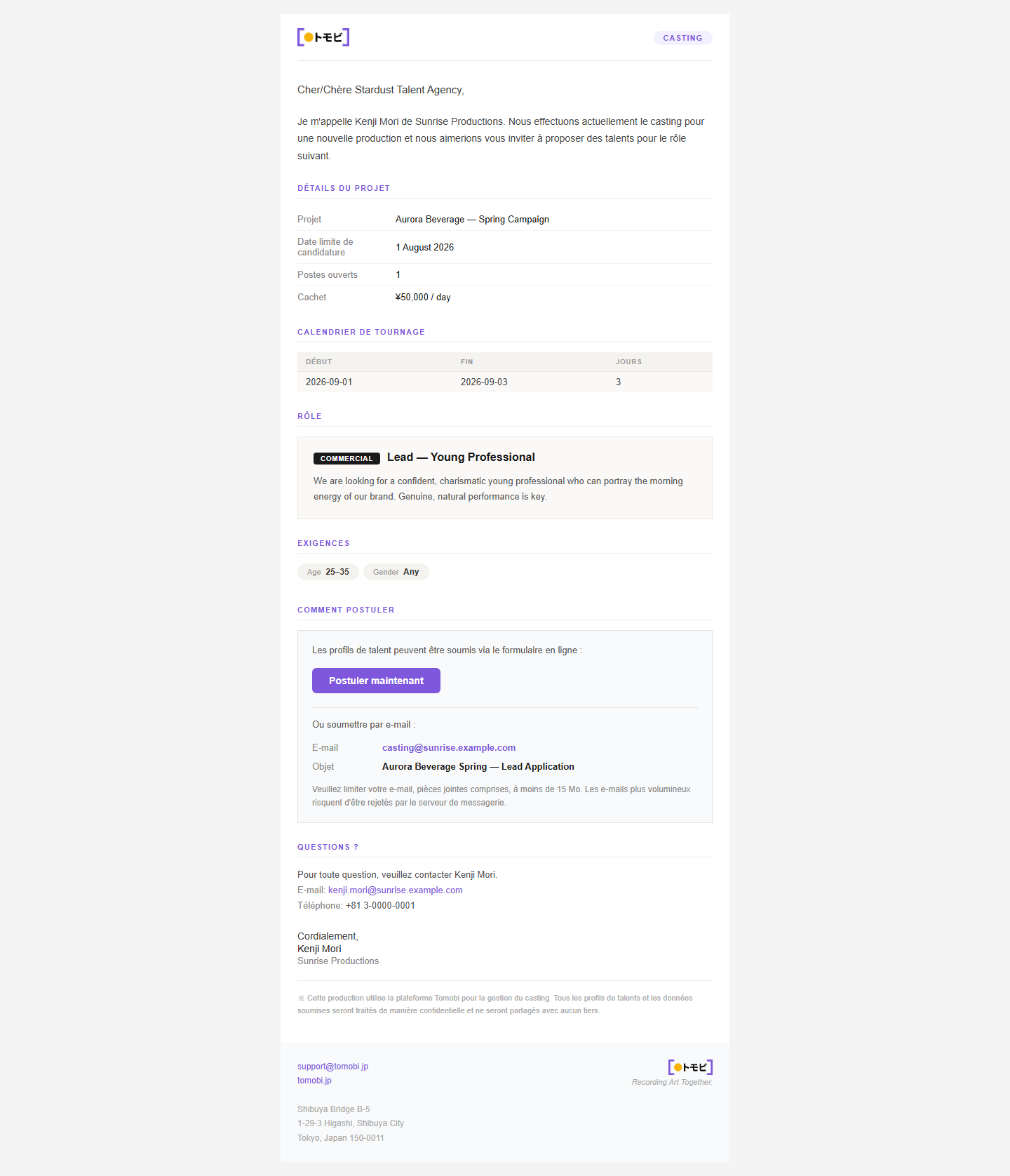Click the Tomobi logo in the footer
This screenshot has width=1010, height=1176.
point(690,1067)
